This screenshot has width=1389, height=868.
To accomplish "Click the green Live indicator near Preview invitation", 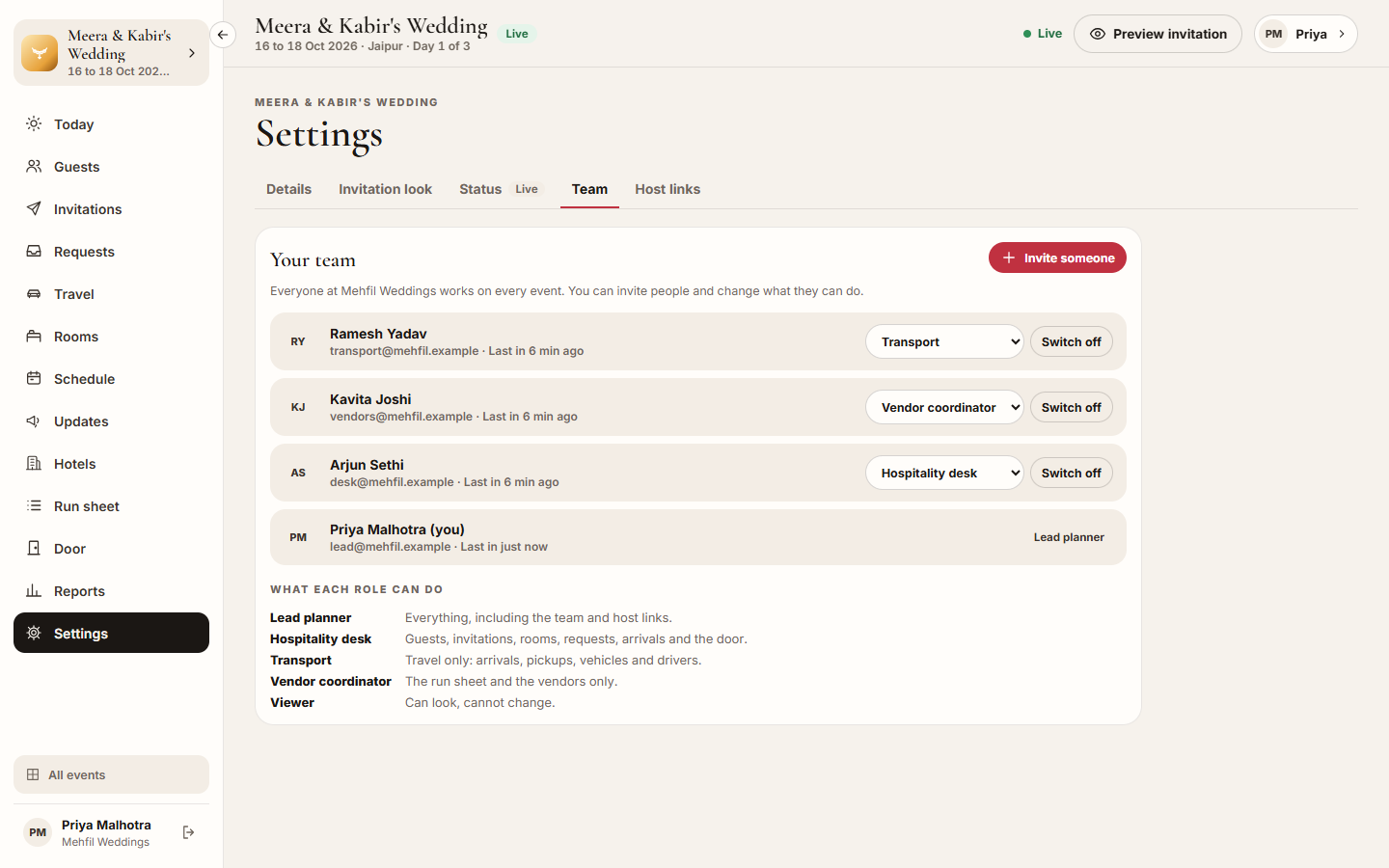I will coord(1043,34).
